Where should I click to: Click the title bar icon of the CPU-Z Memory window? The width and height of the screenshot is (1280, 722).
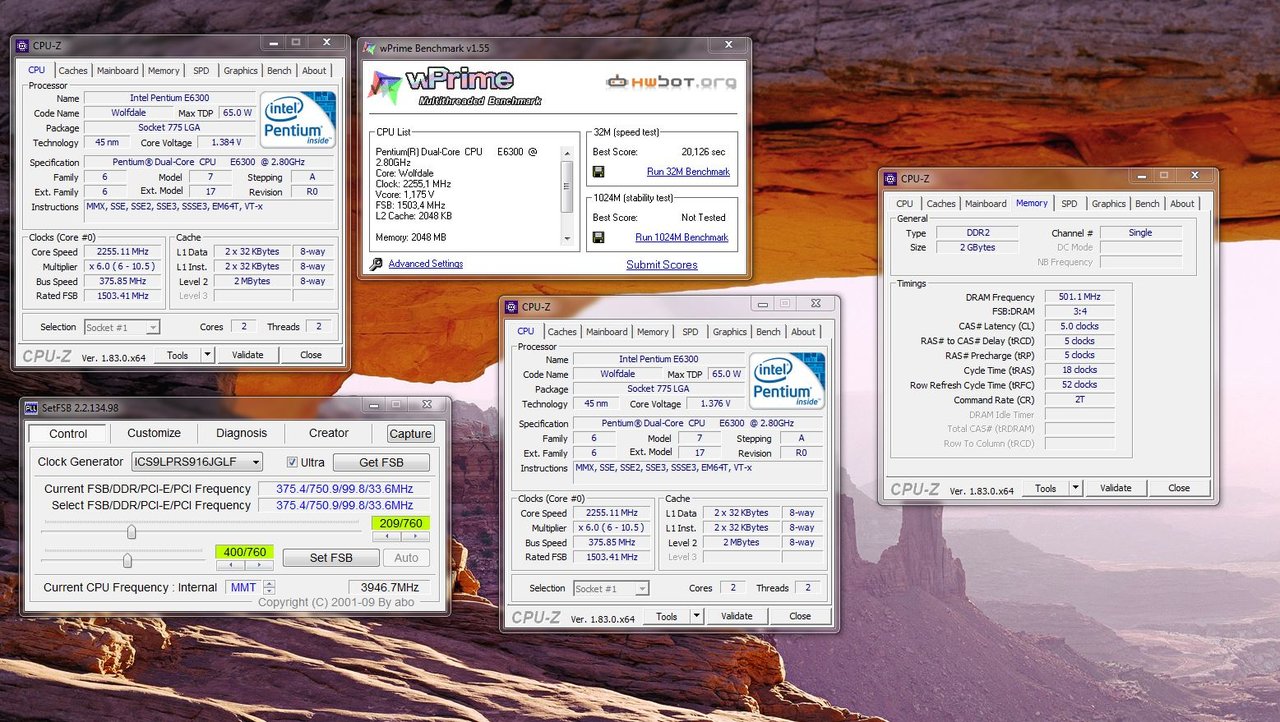891,179
